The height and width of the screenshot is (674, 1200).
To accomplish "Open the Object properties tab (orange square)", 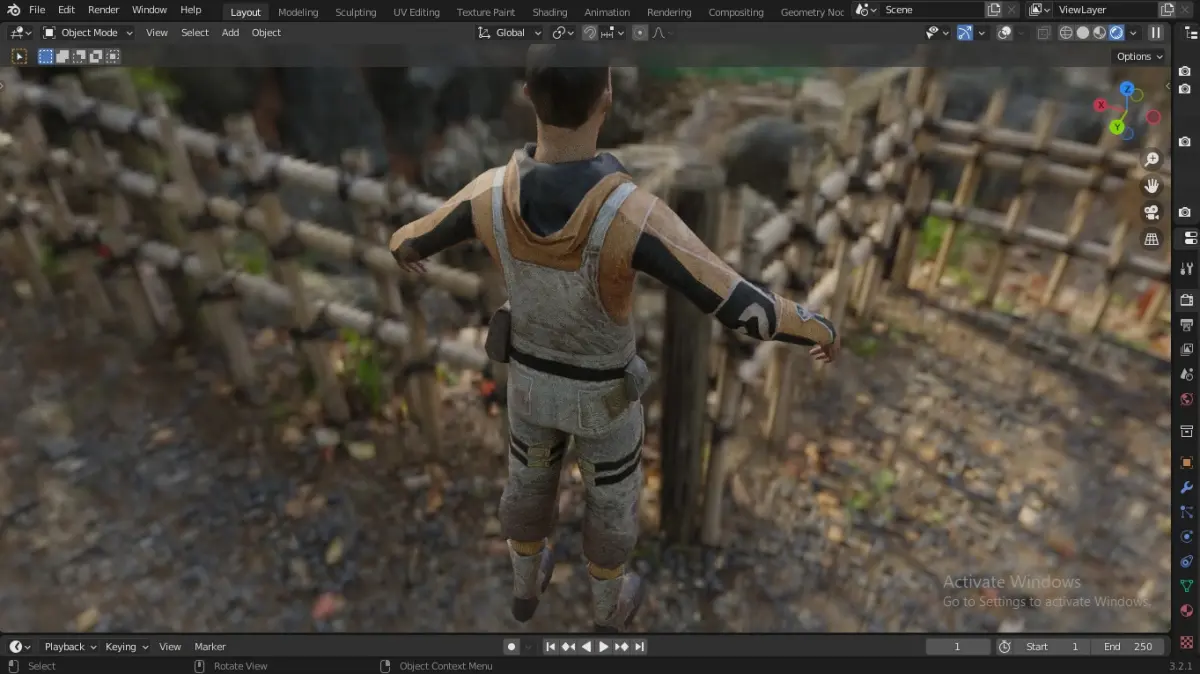I will click(x=1187, y=462).
